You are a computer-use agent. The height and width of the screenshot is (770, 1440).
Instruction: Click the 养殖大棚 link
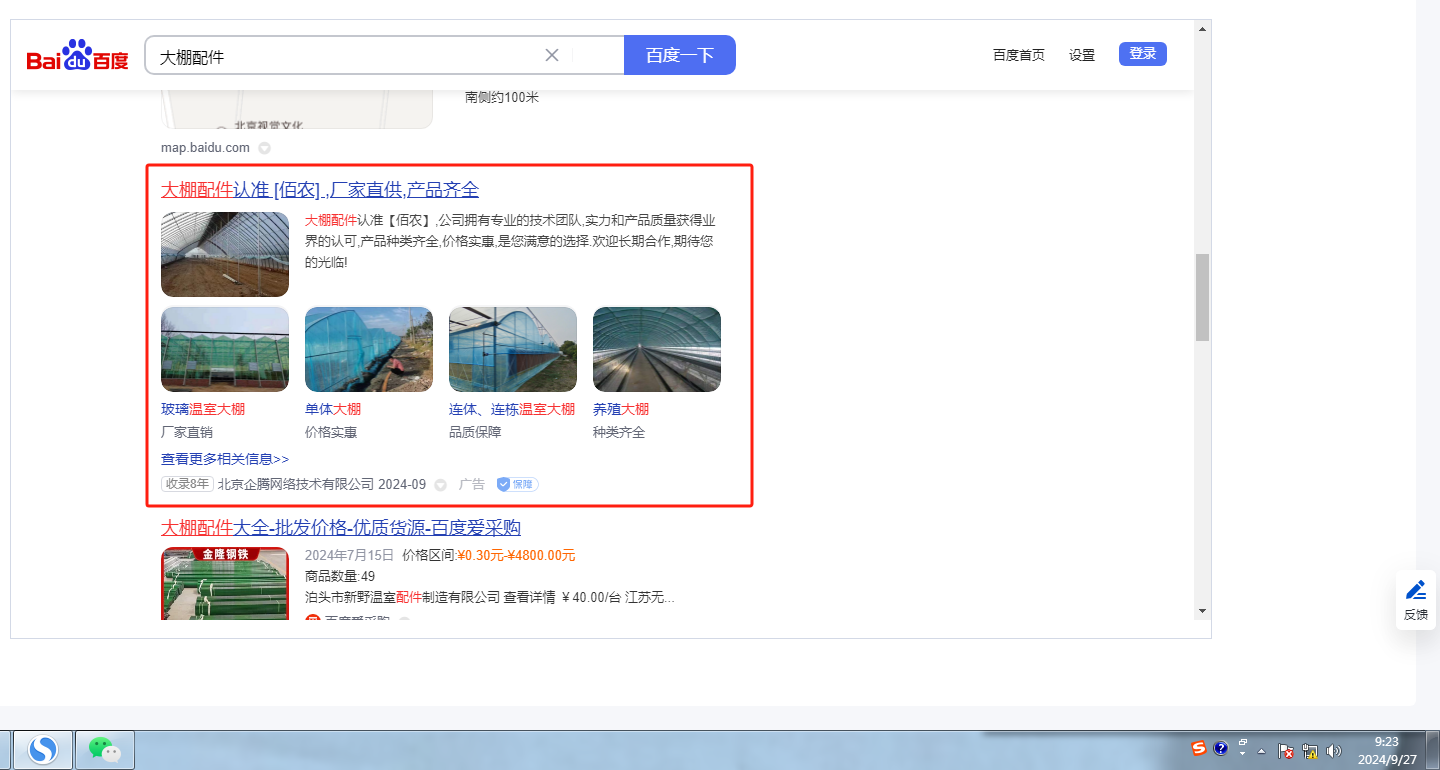[x=621, y=409]
